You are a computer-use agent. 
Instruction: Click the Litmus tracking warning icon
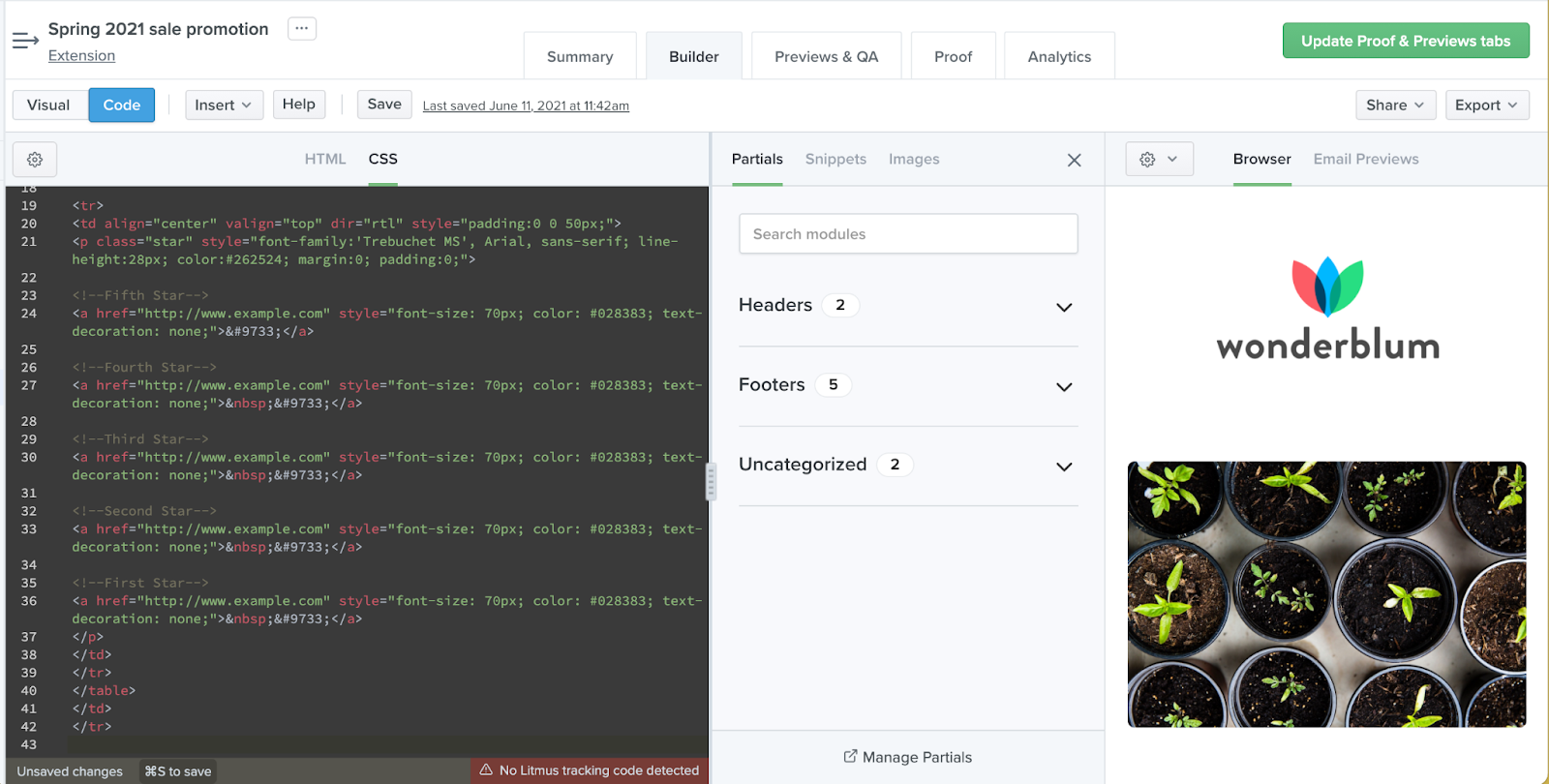[486, 770]
